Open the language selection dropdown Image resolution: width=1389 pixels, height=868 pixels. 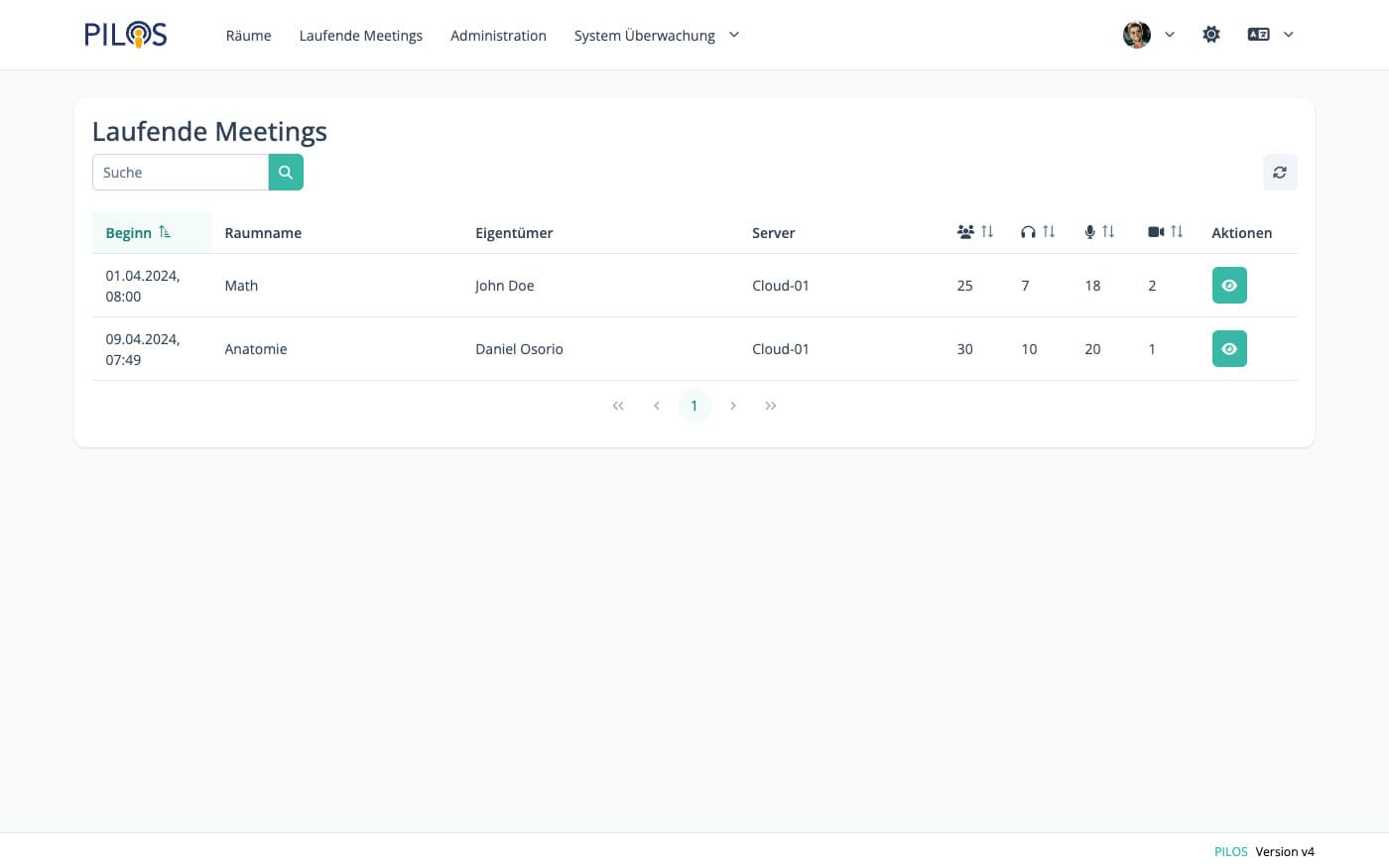1270,35
